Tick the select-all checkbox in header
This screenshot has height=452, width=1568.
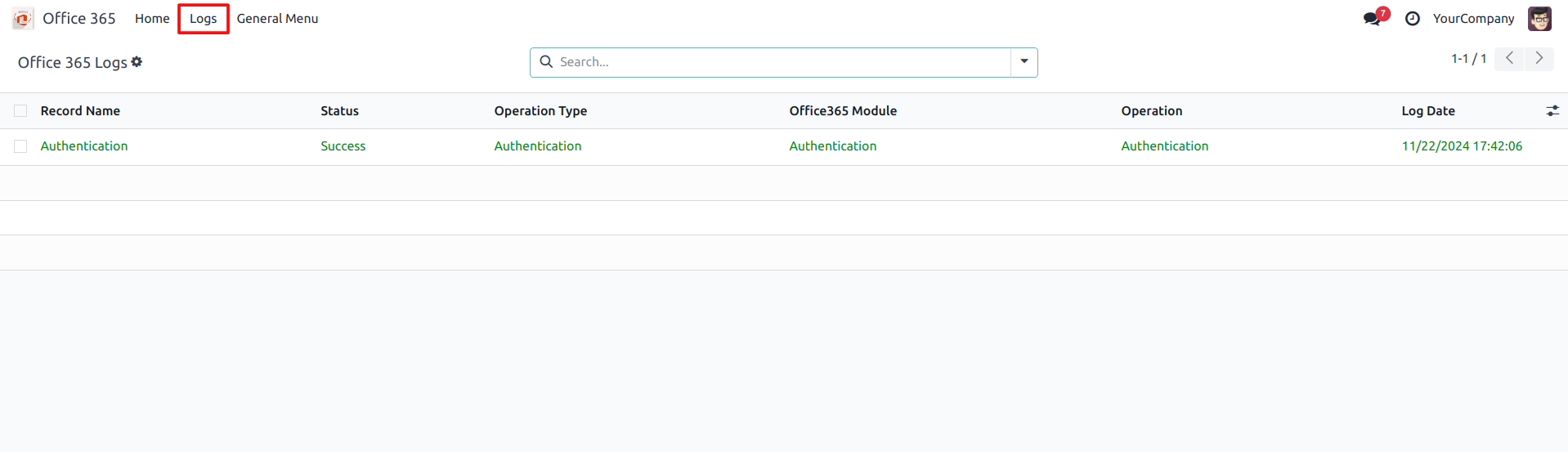click(x=20, y=111)
